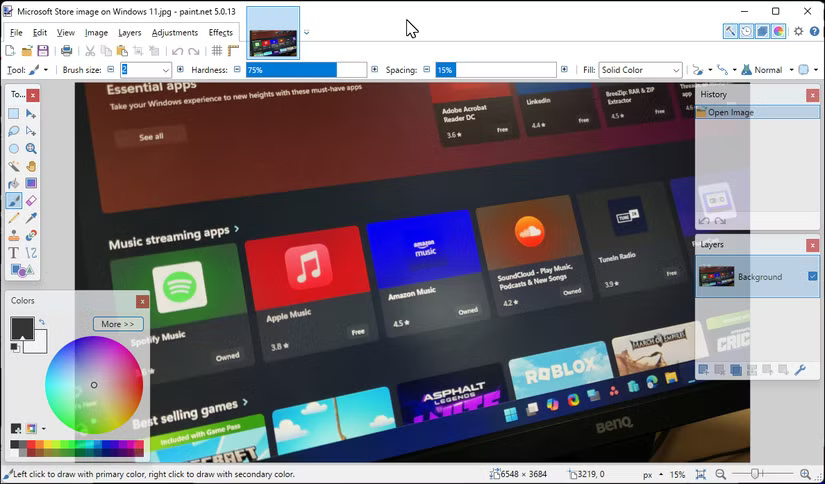Save the image with floppy icon
Screen dimensions: 825x484
pos(43,51)
